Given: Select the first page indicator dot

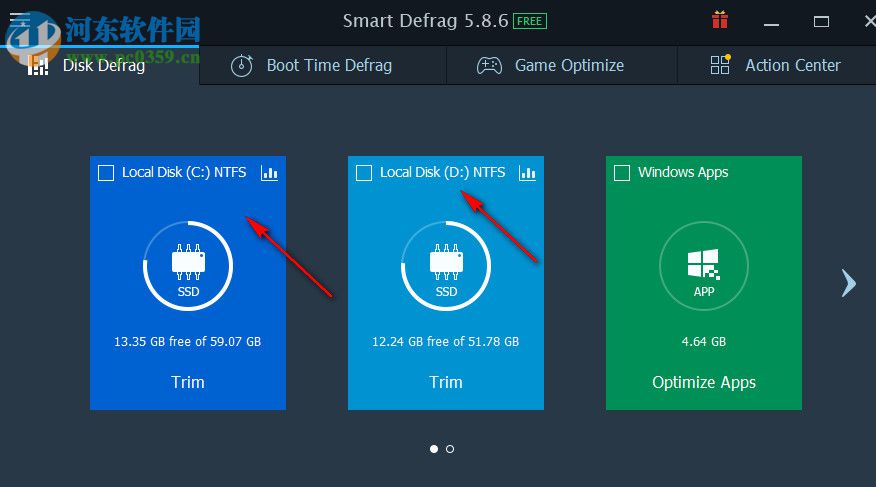Looking at the screenshot, I should 434,449.
